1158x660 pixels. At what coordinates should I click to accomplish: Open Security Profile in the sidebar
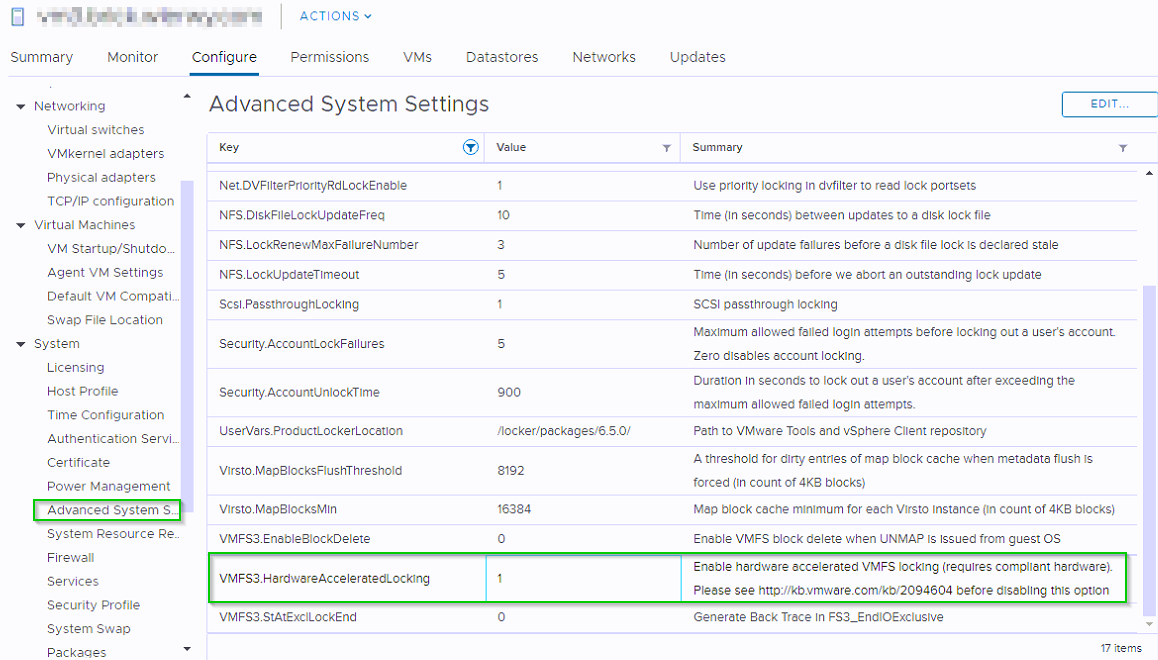[x=93, y=605]
